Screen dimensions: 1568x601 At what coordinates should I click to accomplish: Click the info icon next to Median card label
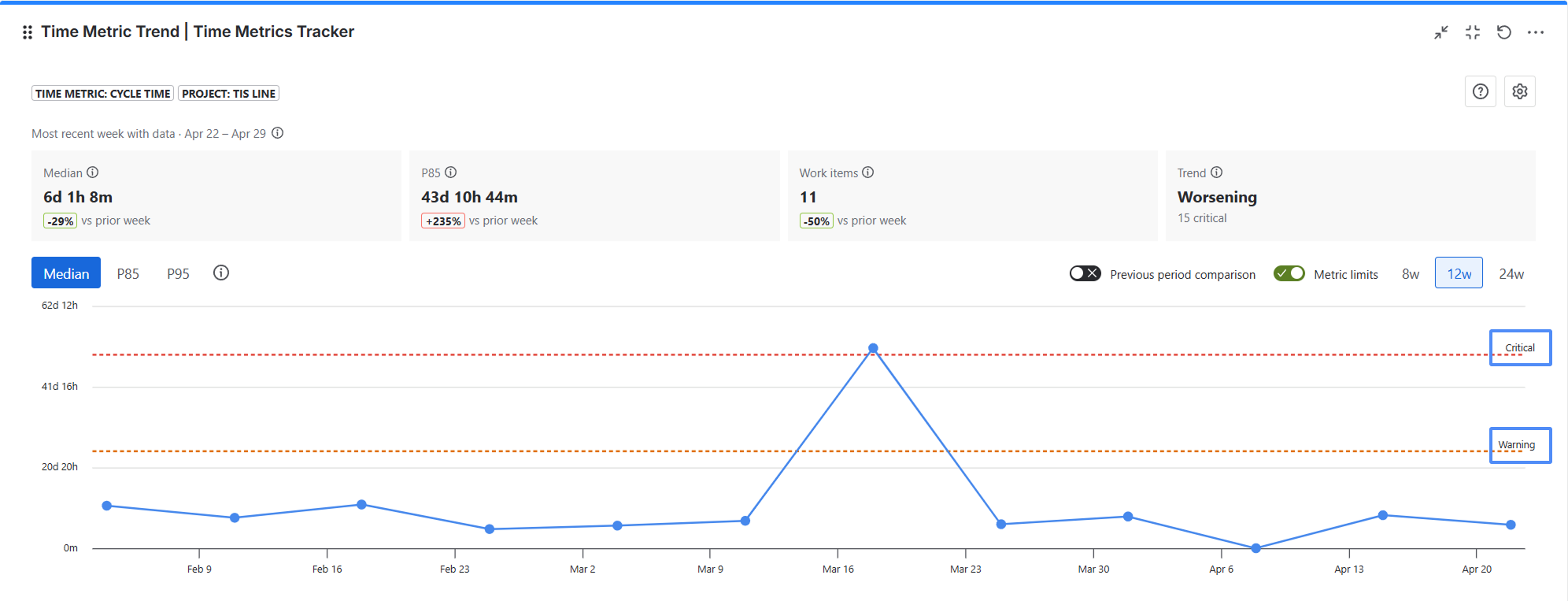(93, 173)
